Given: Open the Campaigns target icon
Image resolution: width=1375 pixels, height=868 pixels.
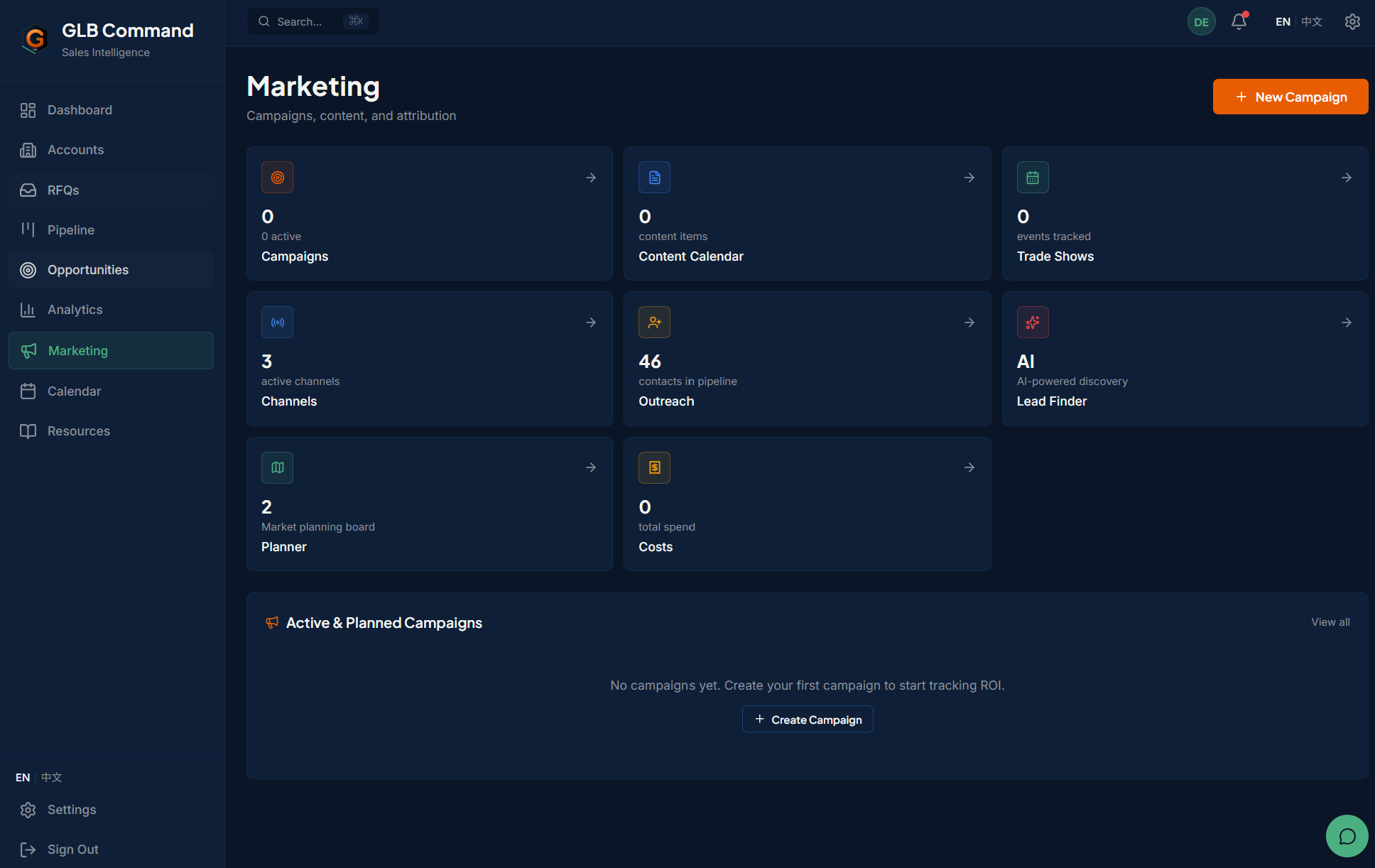Looking at the screenshot, I should pos(277,177).
